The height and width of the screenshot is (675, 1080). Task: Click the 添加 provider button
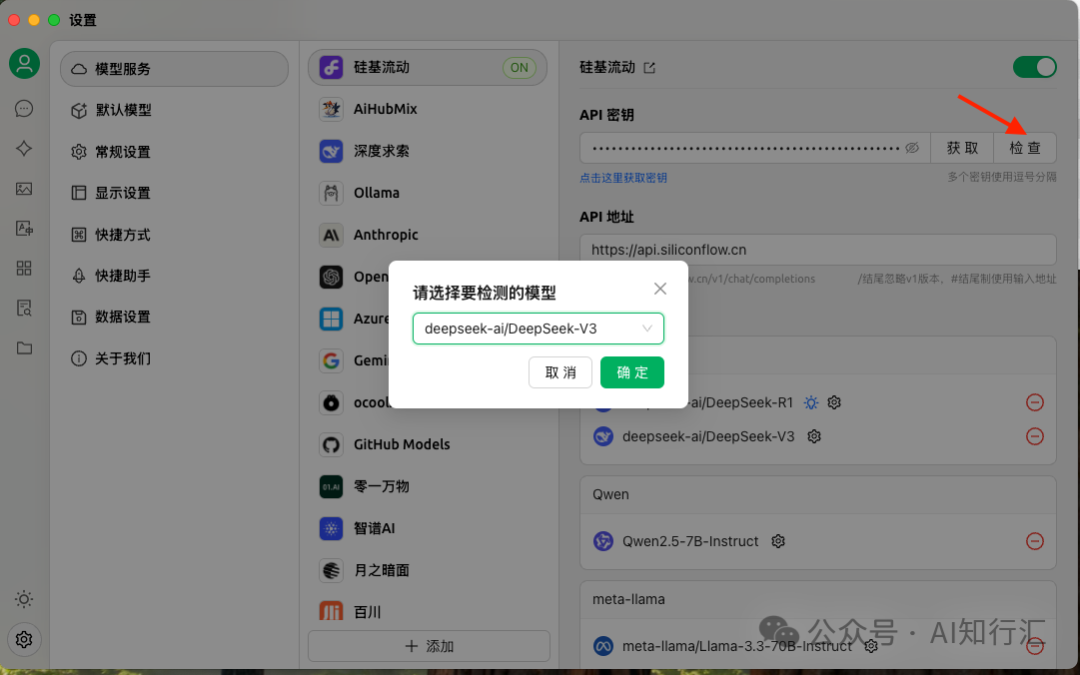click(x=428, y=646)
